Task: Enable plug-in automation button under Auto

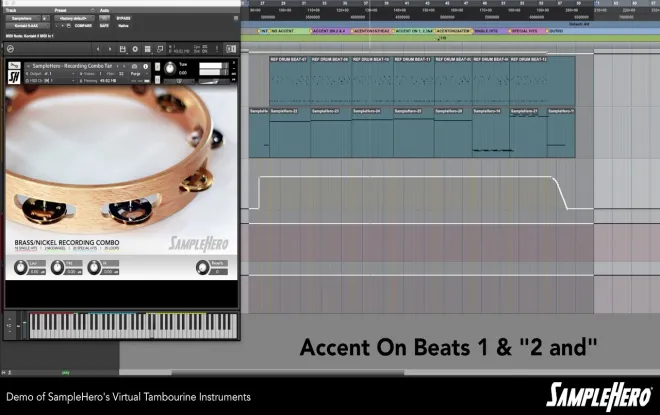Action: point(104,18)
